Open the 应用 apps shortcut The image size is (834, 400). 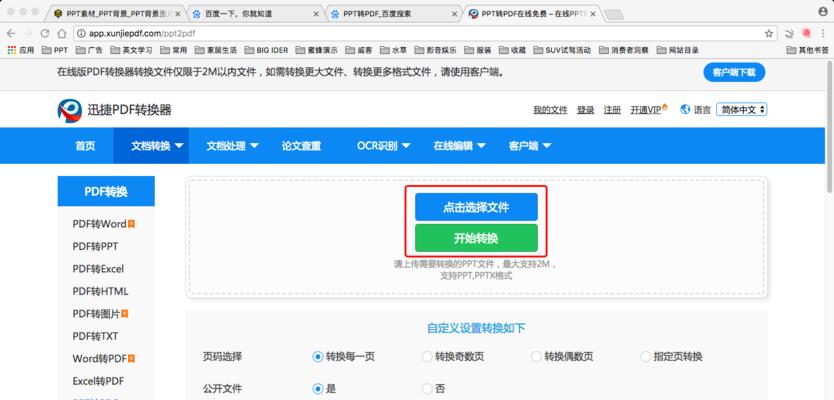pyautogui.click(x=21, y=50)
